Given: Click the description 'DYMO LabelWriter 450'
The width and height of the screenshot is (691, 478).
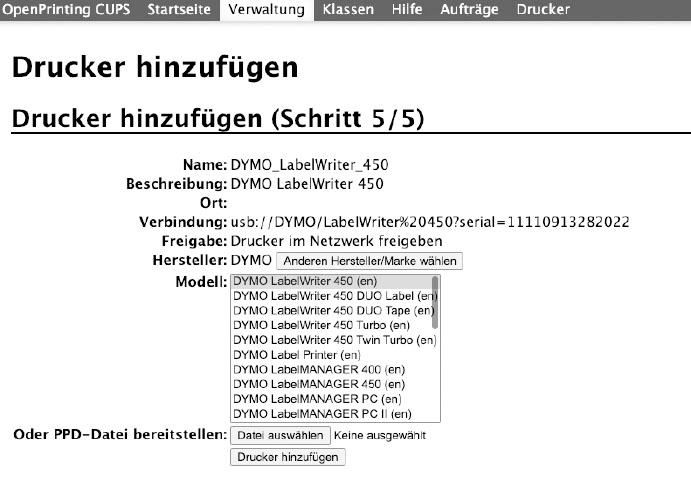Looking at the screenshot, I should click(x=307, y=184).
